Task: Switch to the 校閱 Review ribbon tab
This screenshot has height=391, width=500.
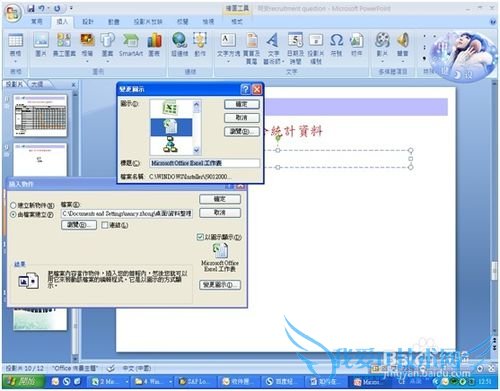Action: tap(182, 22)
